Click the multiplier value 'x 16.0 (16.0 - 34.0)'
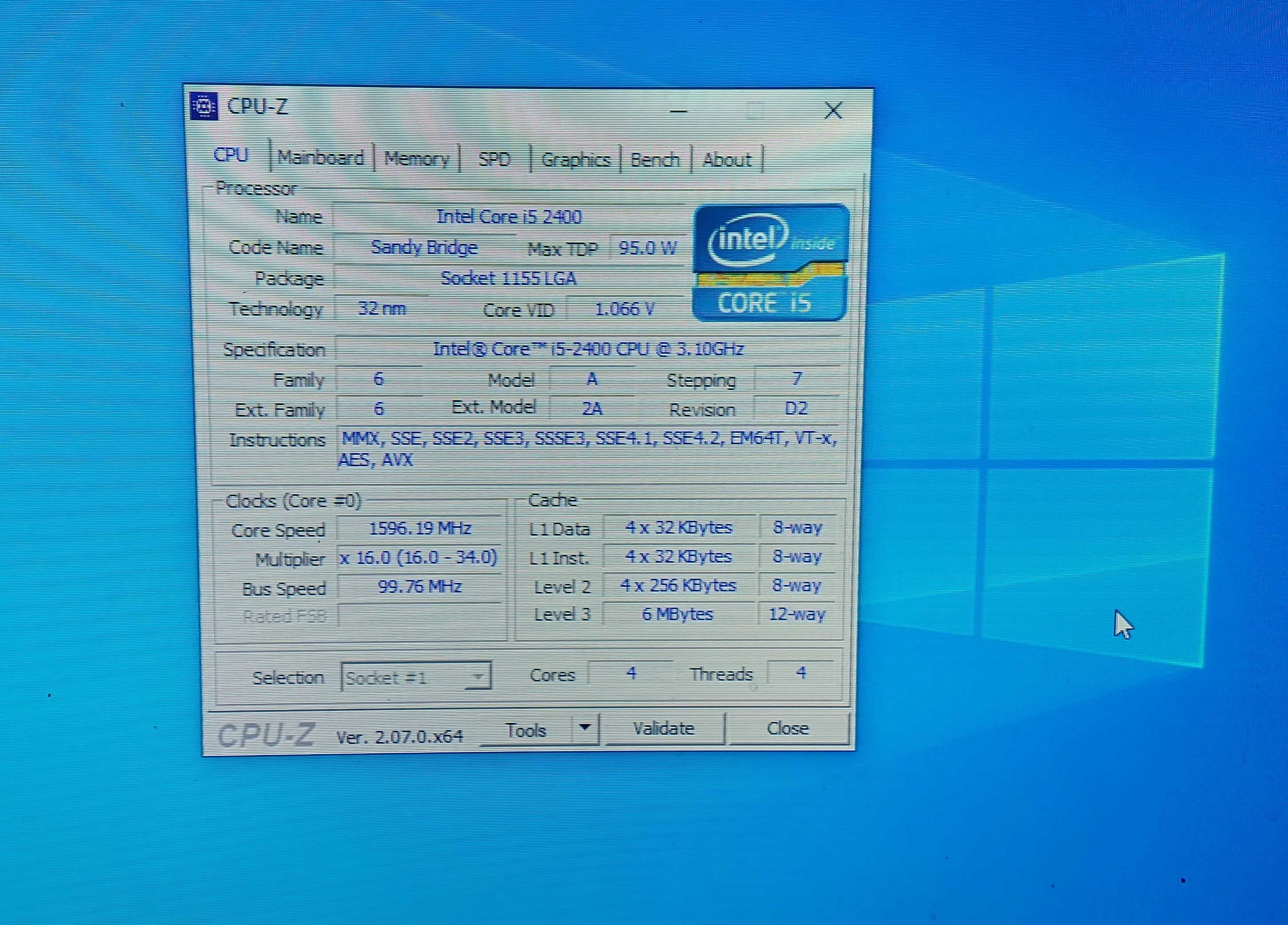 point(419,557)
